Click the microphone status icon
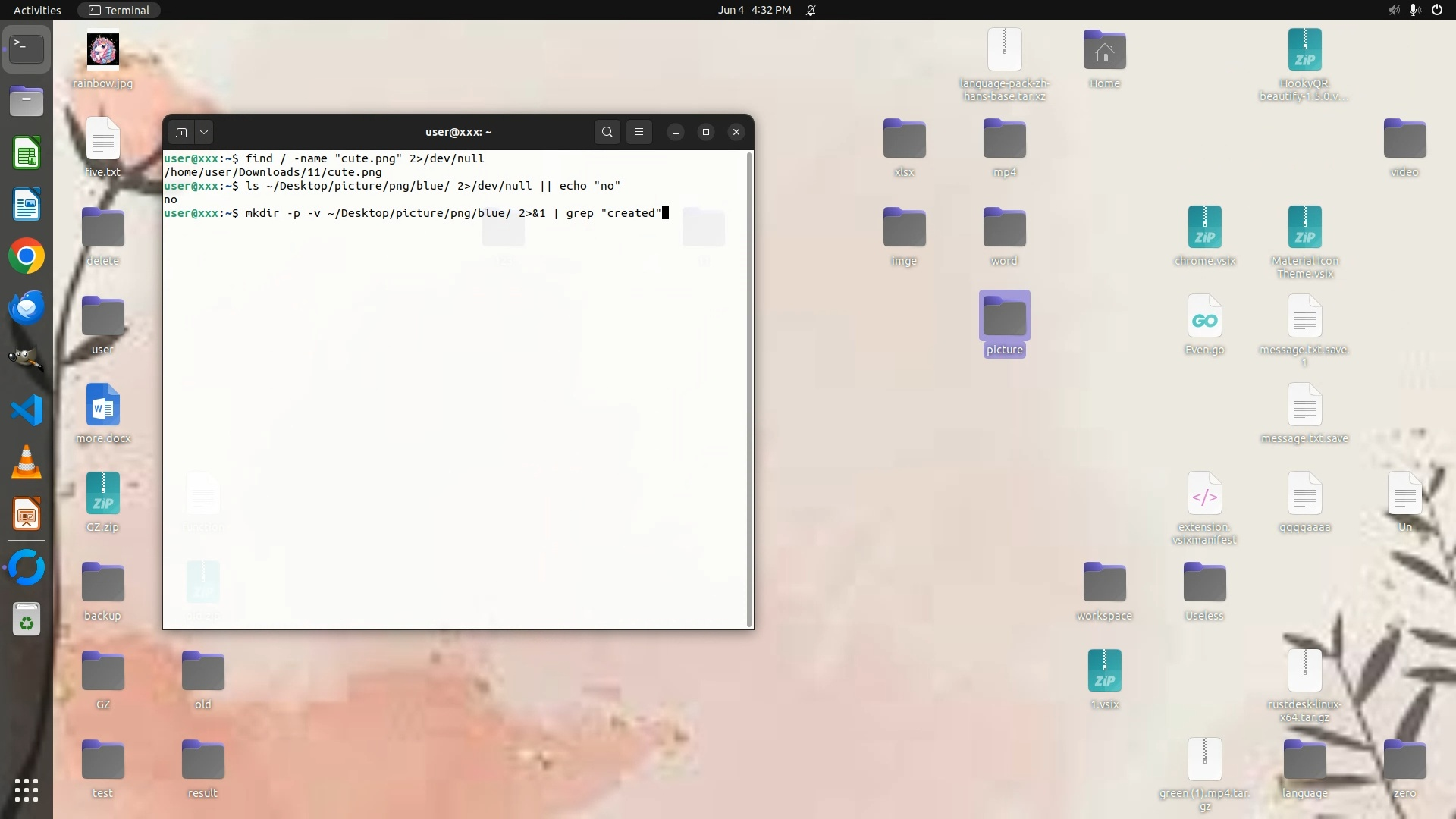 coord(1415,10)
